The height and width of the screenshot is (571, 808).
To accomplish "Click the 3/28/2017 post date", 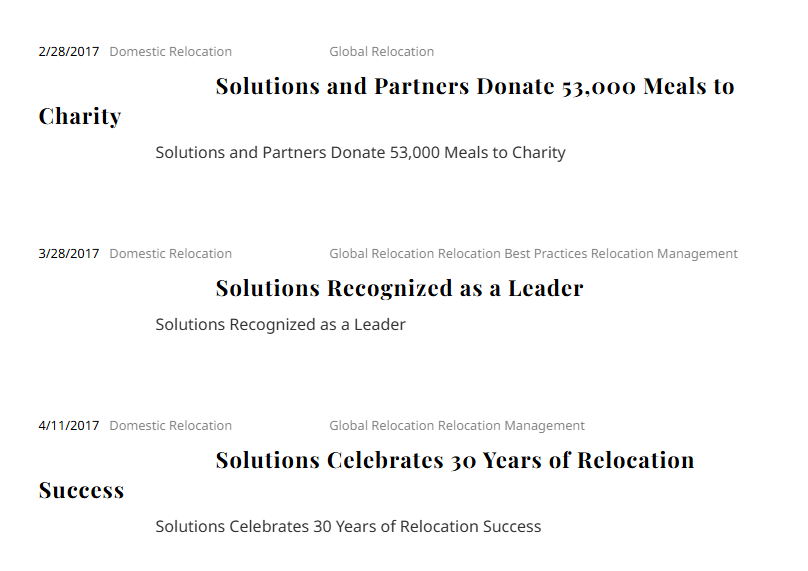I will pos(69,254).
